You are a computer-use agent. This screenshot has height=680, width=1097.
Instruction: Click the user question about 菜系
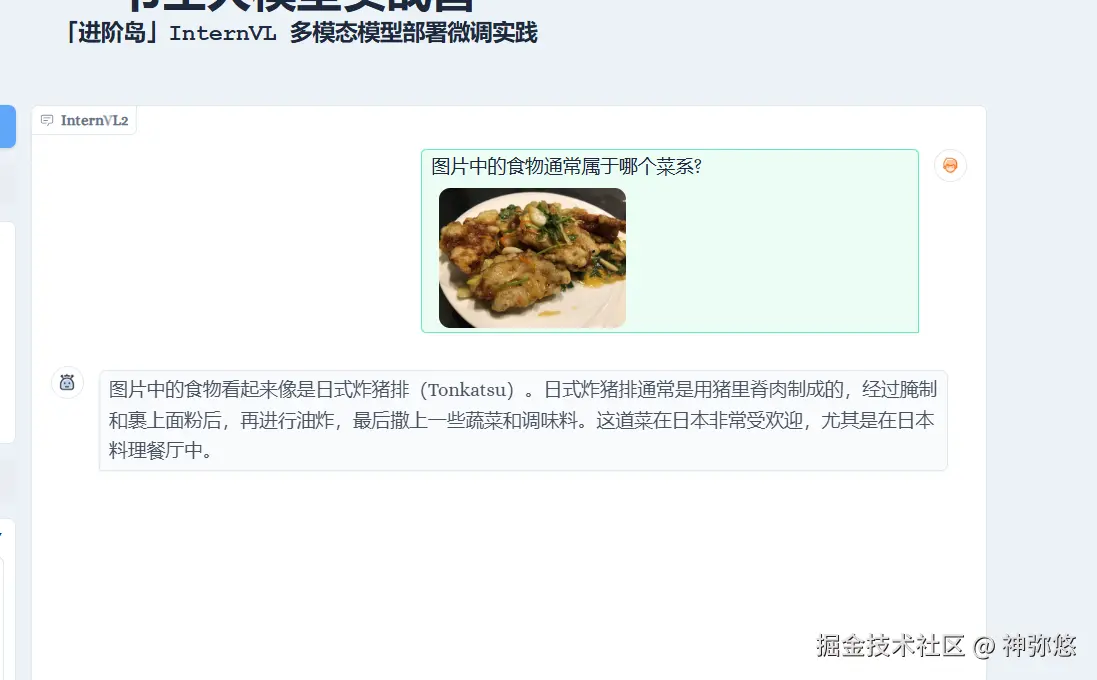tap(566, 167)
